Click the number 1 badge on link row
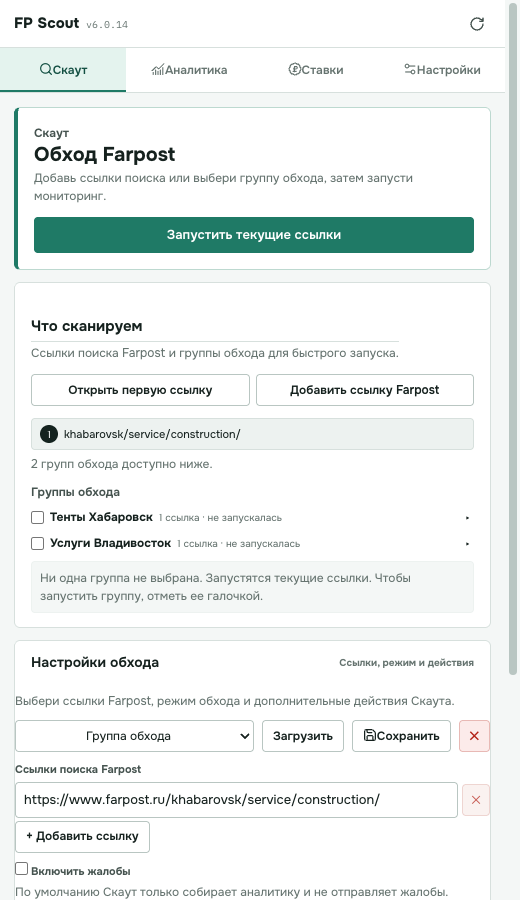 click(x=49, y=434)
